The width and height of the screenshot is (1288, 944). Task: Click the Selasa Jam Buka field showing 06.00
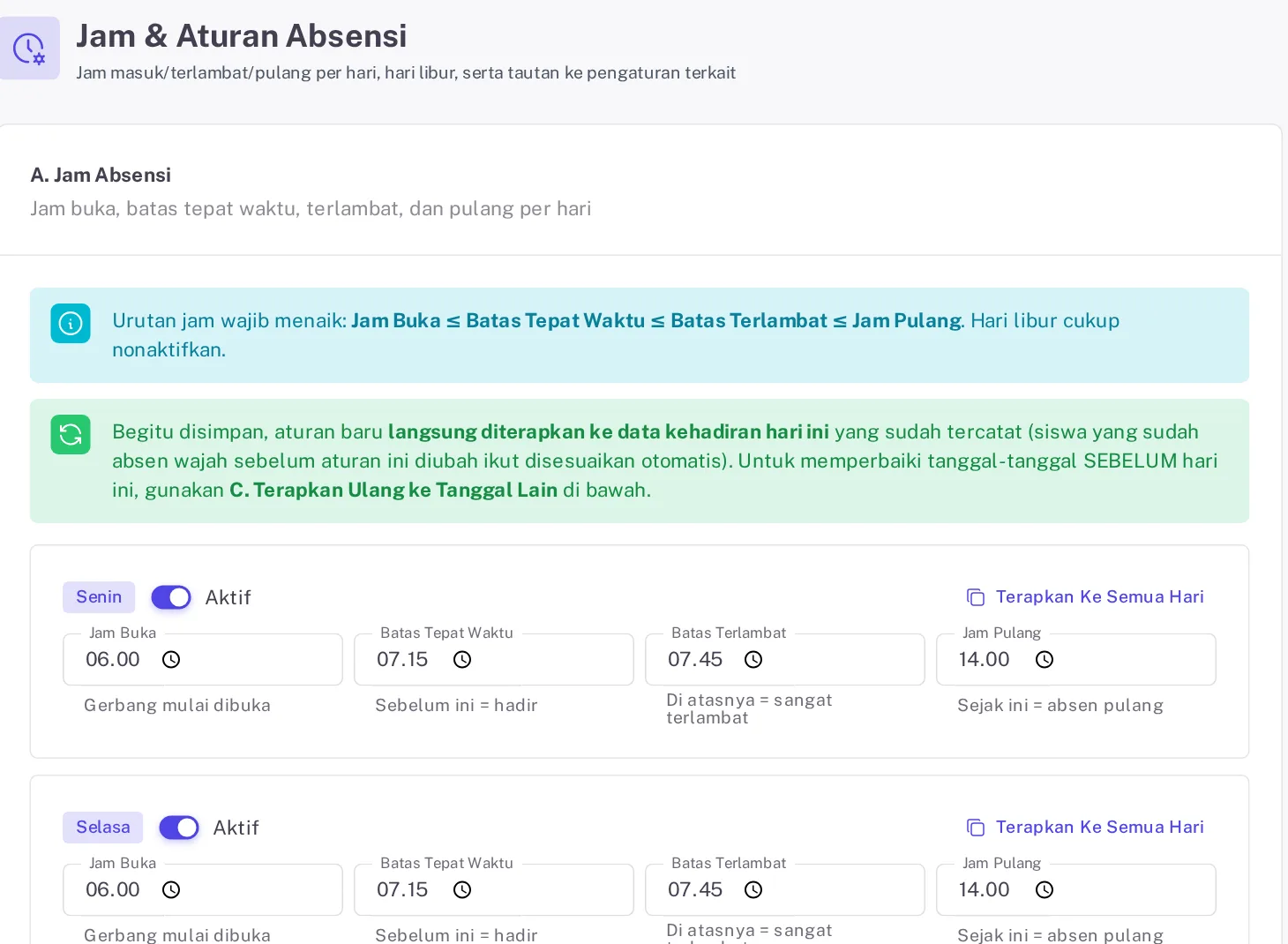tap(203, 889)
